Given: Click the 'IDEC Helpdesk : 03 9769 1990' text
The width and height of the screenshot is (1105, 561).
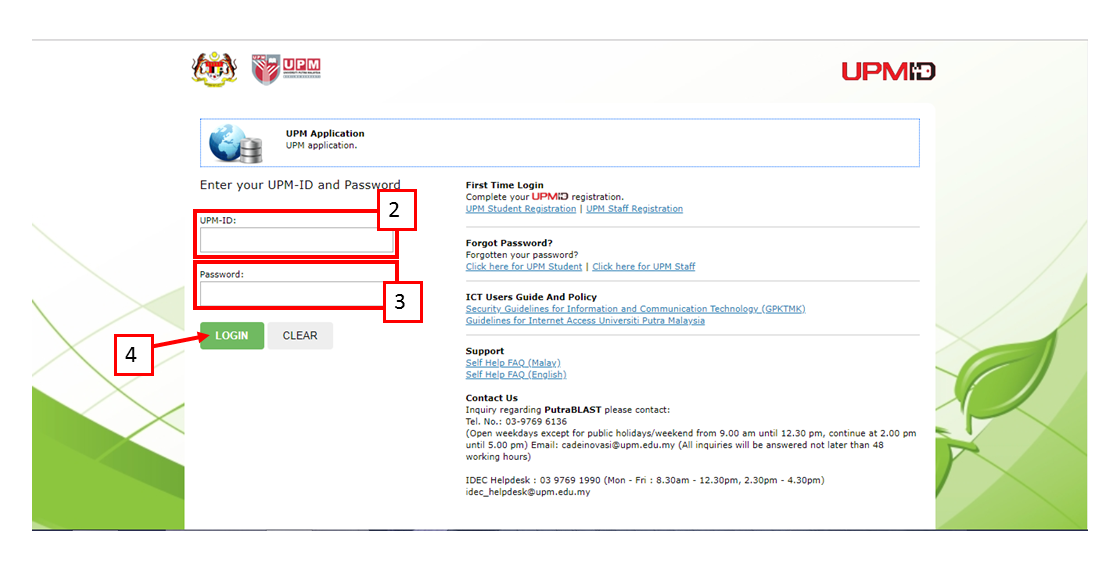Looking at the screenshot, I should [x=533, y=480].
